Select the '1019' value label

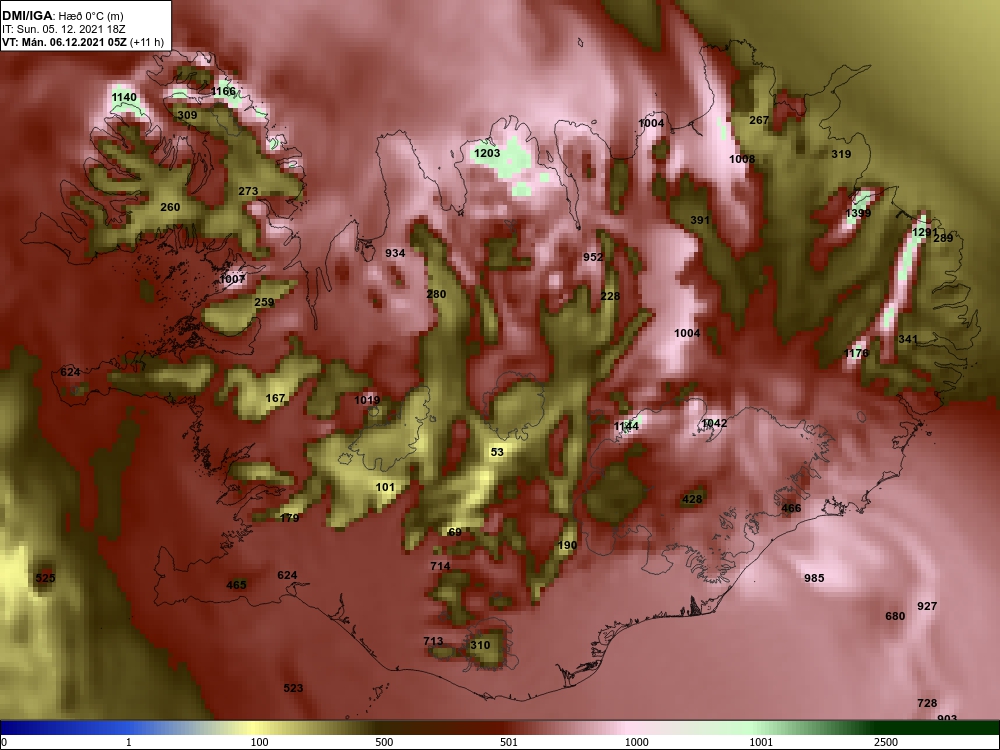coord(367,401)
